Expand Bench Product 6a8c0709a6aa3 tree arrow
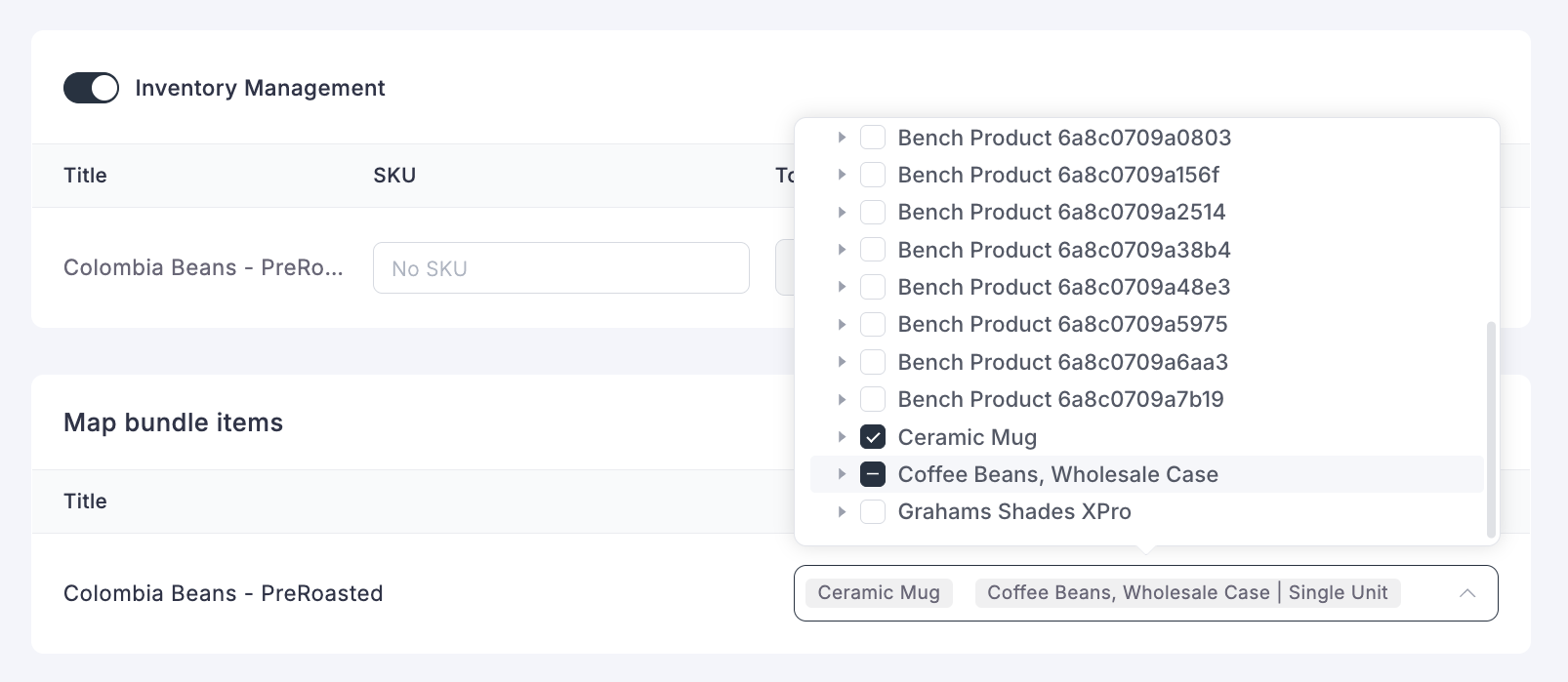The height and width of the screenshot is (682, 1568). [842, 362]
